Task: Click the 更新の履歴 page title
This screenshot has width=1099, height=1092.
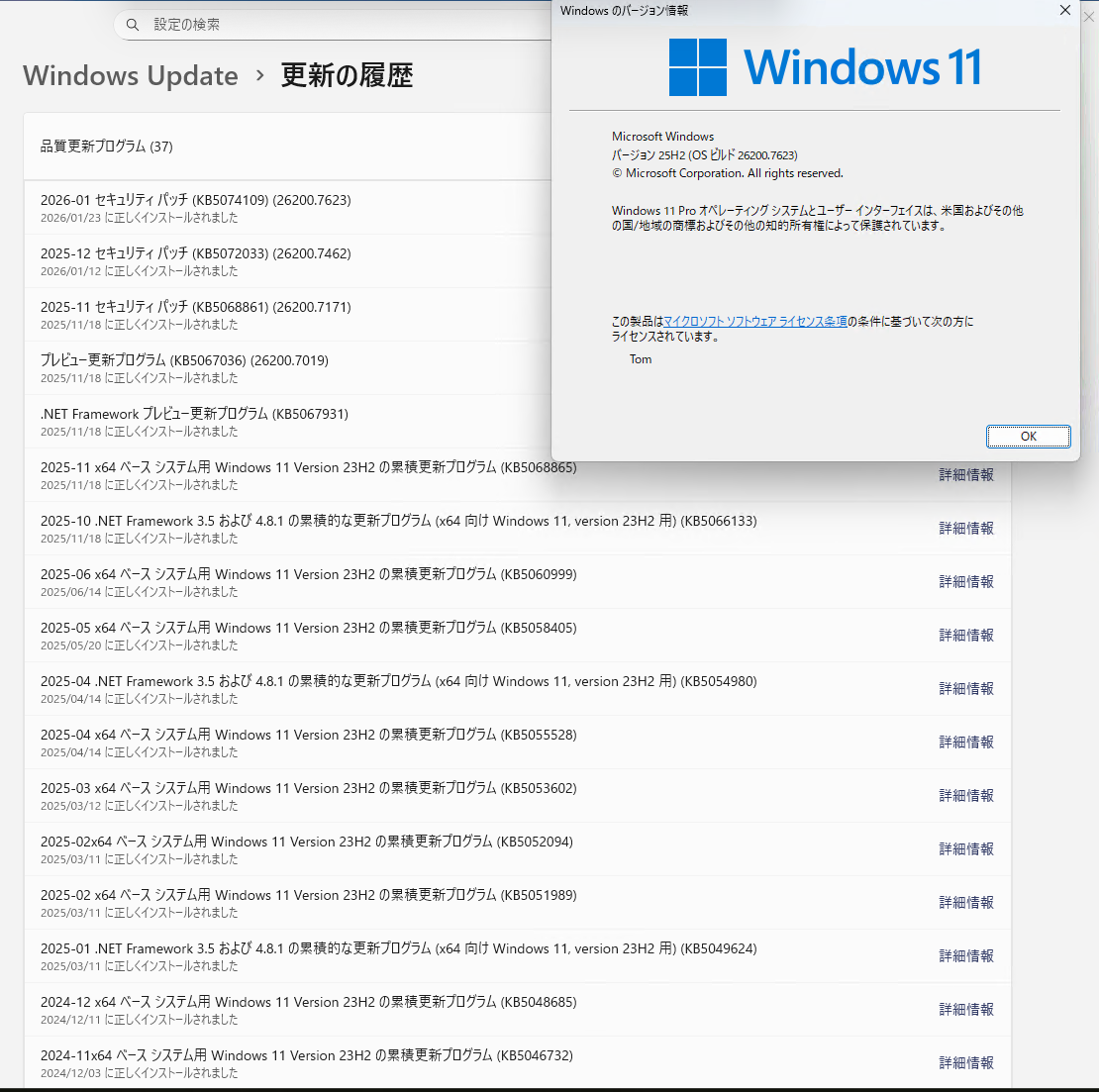Action: click(x=347, y=75)
